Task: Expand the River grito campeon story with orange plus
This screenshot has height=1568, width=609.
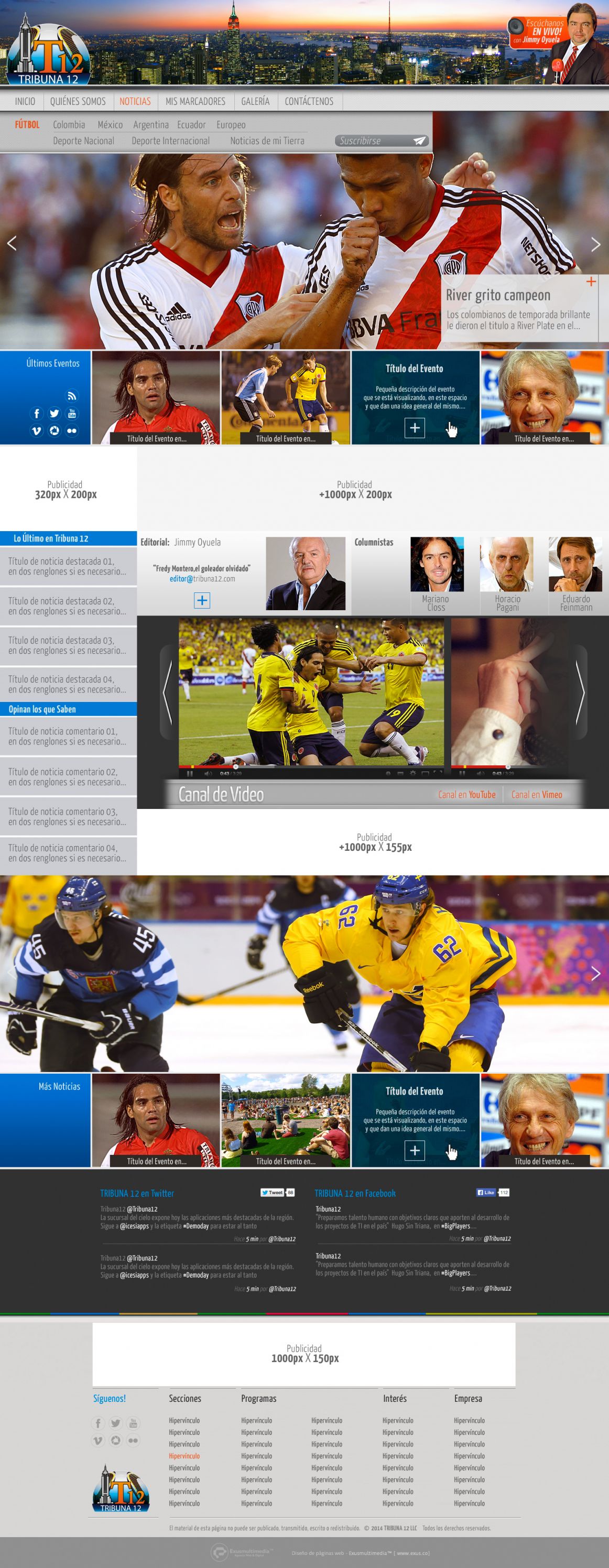Action: coord(590,281)
